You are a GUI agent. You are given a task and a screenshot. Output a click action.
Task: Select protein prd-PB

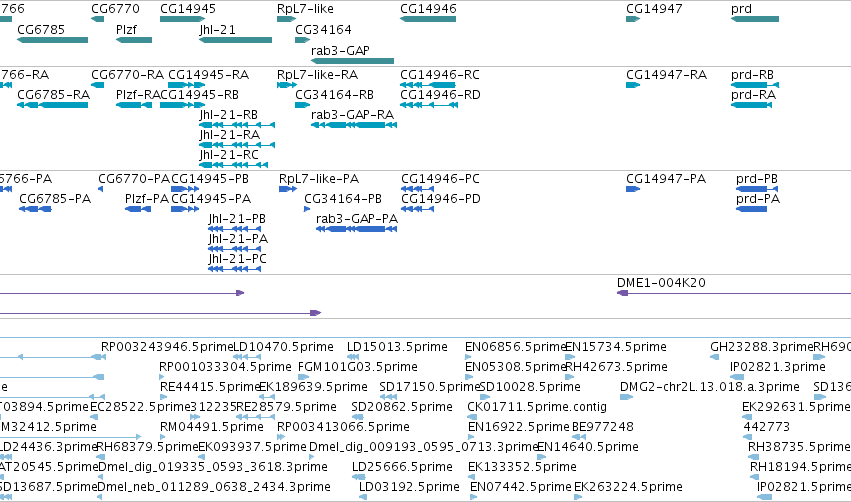click(x=757, y=179)
